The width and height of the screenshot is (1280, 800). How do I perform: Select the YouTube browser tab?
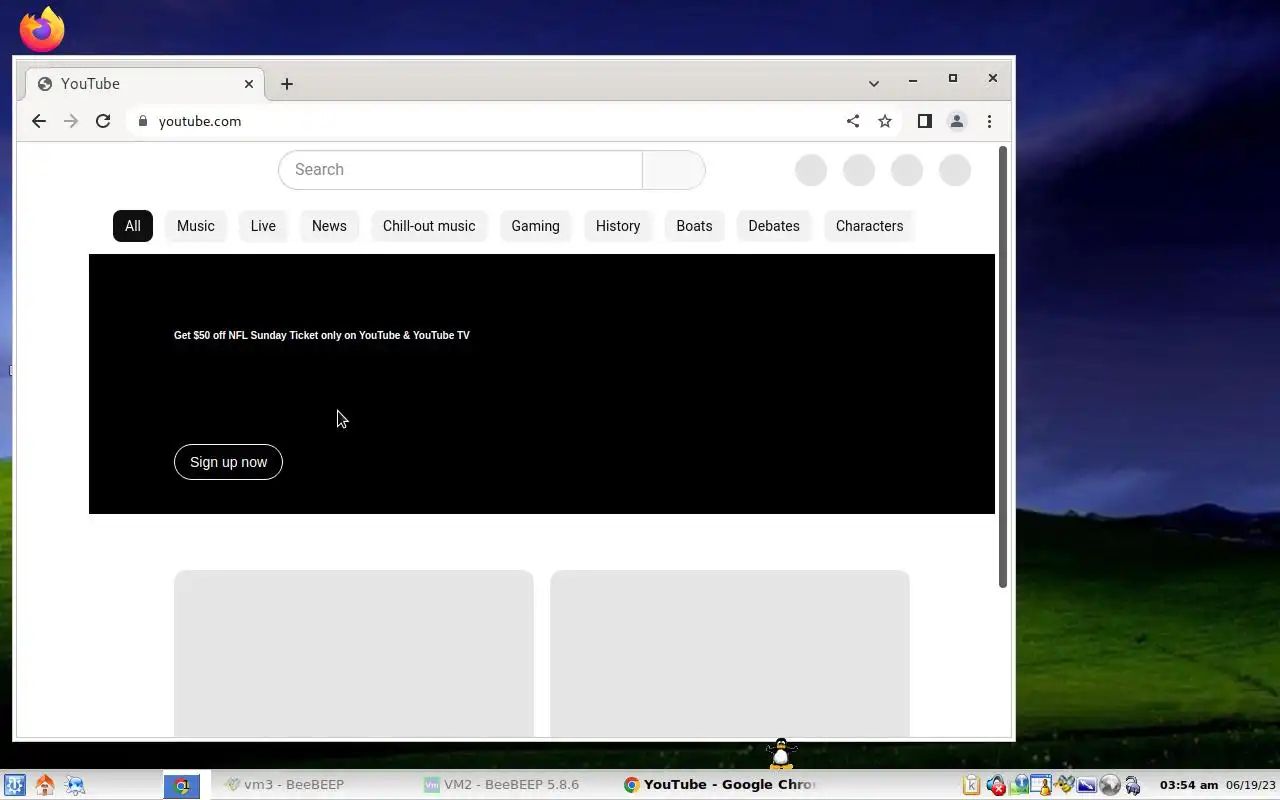click(145, 84)
